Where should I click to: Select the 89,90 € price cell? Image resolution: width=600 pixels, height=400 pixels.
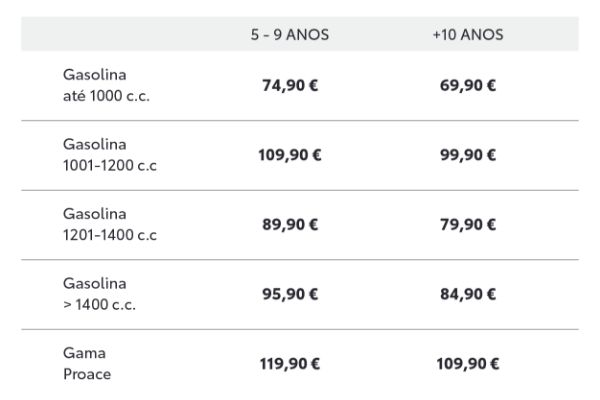click(x=290, y=224)
